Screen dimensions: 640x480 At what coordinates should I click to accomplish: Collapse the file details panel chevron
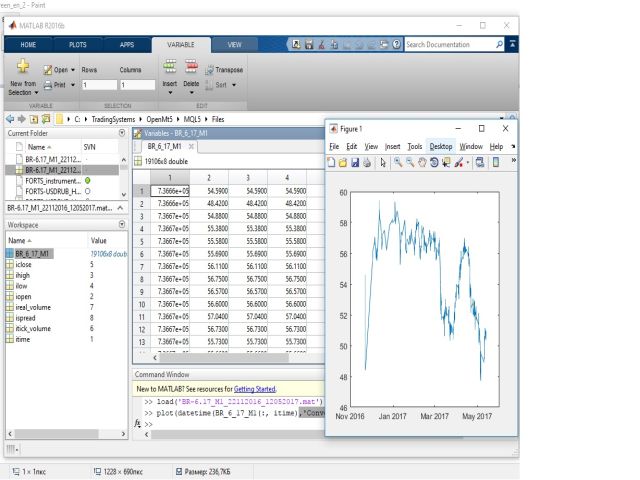[x=120, y=208]
